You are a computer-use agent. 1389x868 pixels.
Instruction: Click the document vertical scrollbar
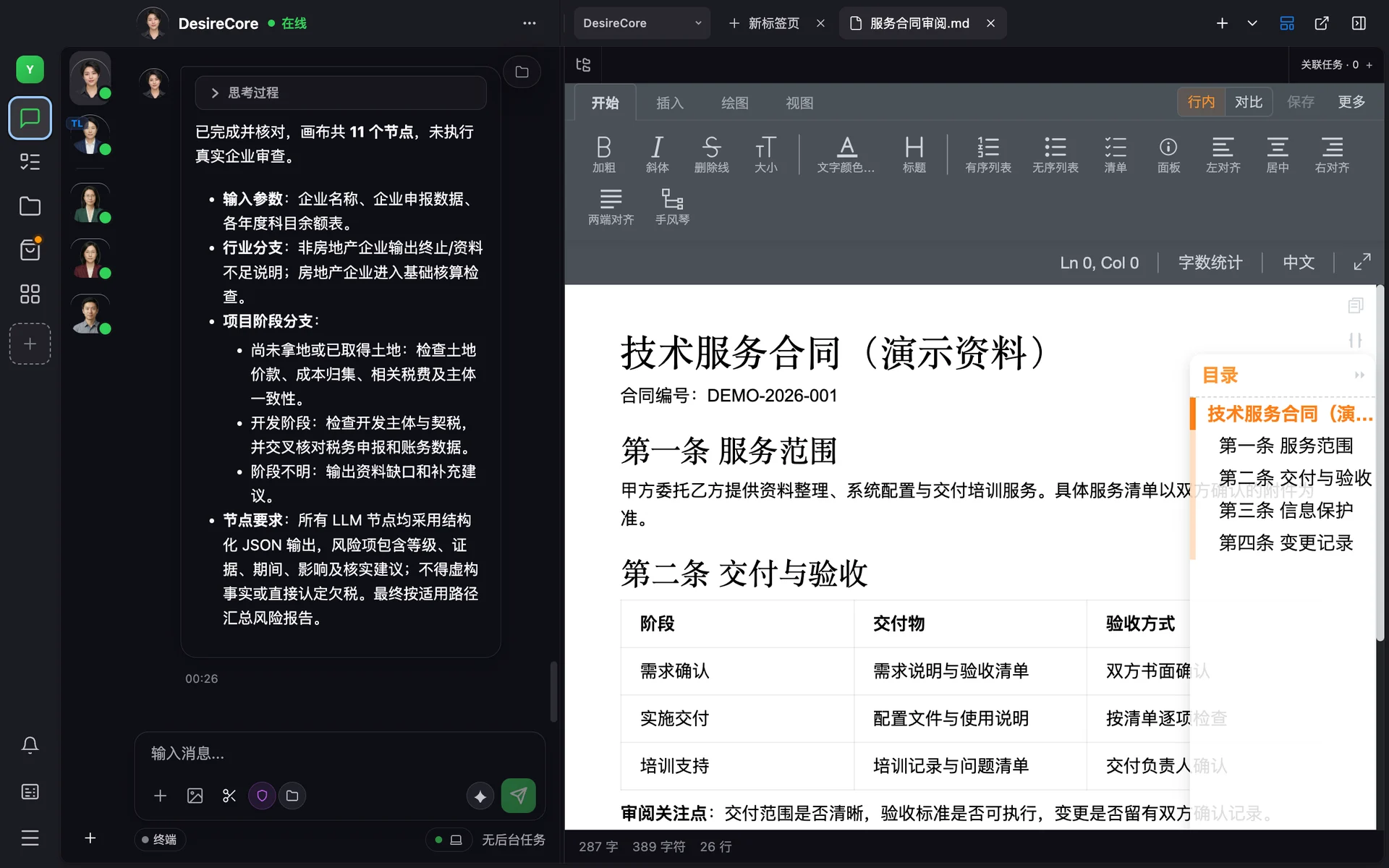(x=1380, y=463)
